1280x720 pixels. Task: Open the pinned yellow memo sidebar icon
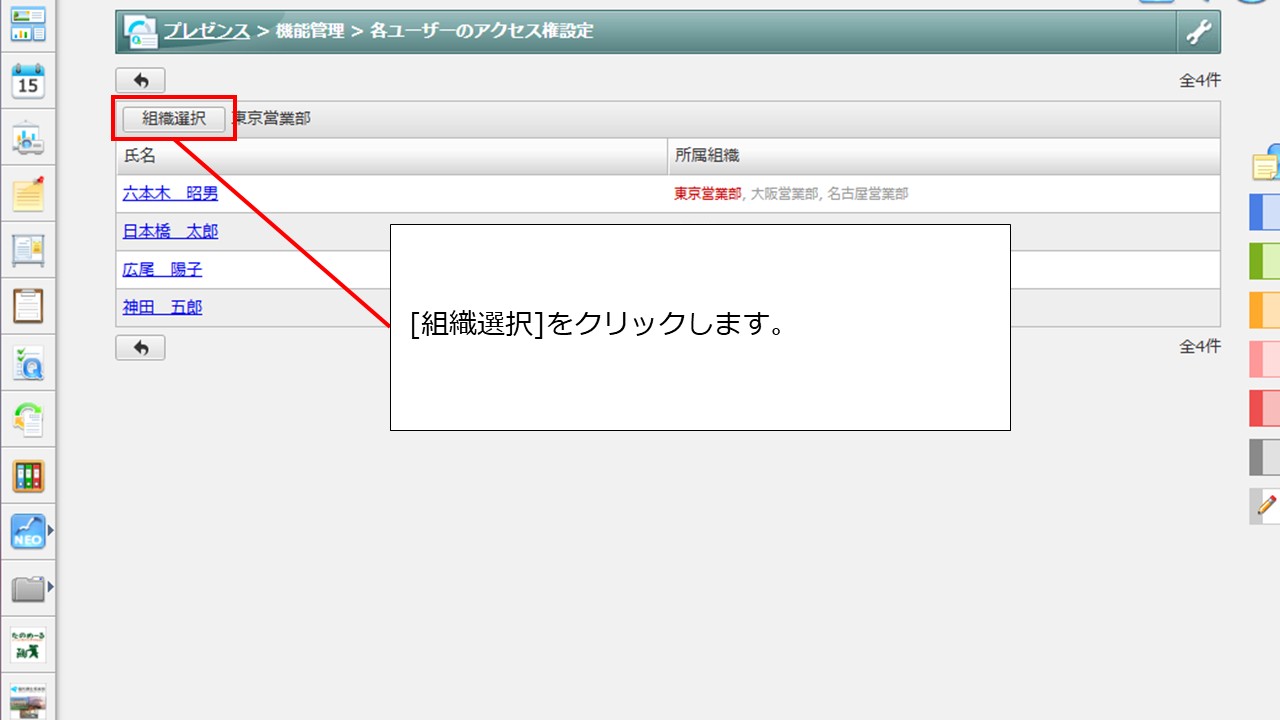28,193
